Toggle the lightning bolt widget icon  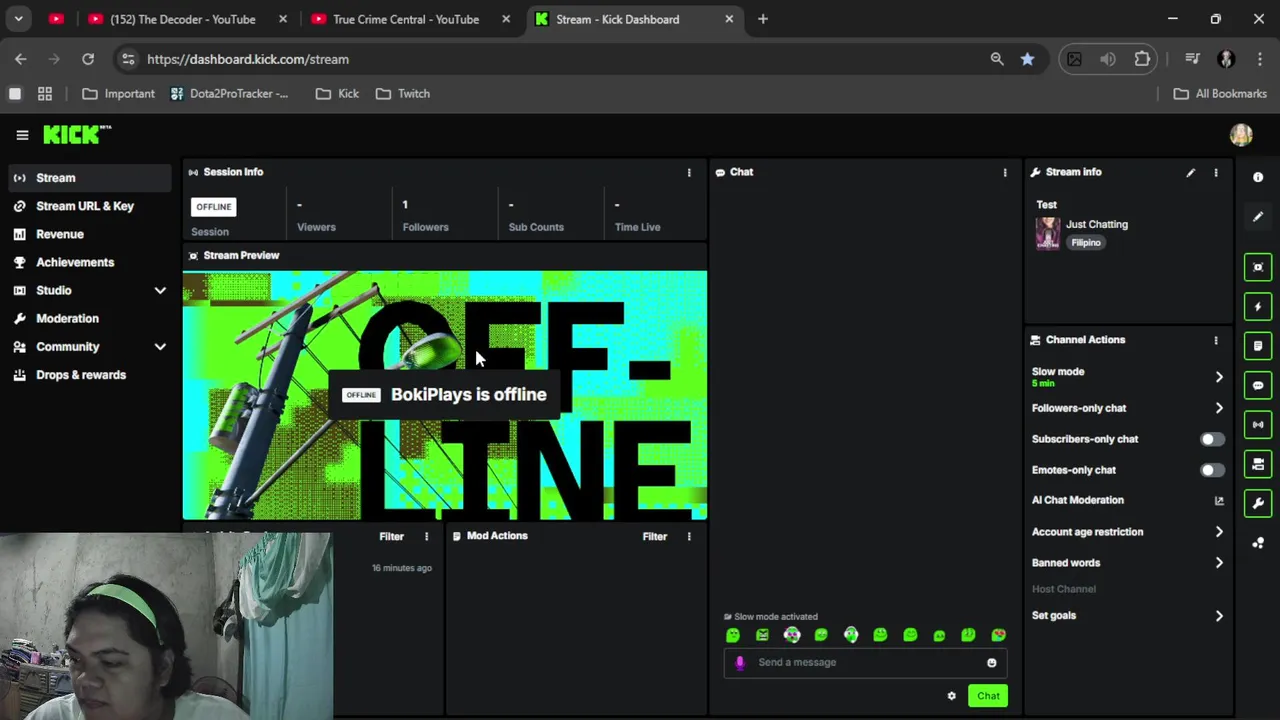(1258, 306)
